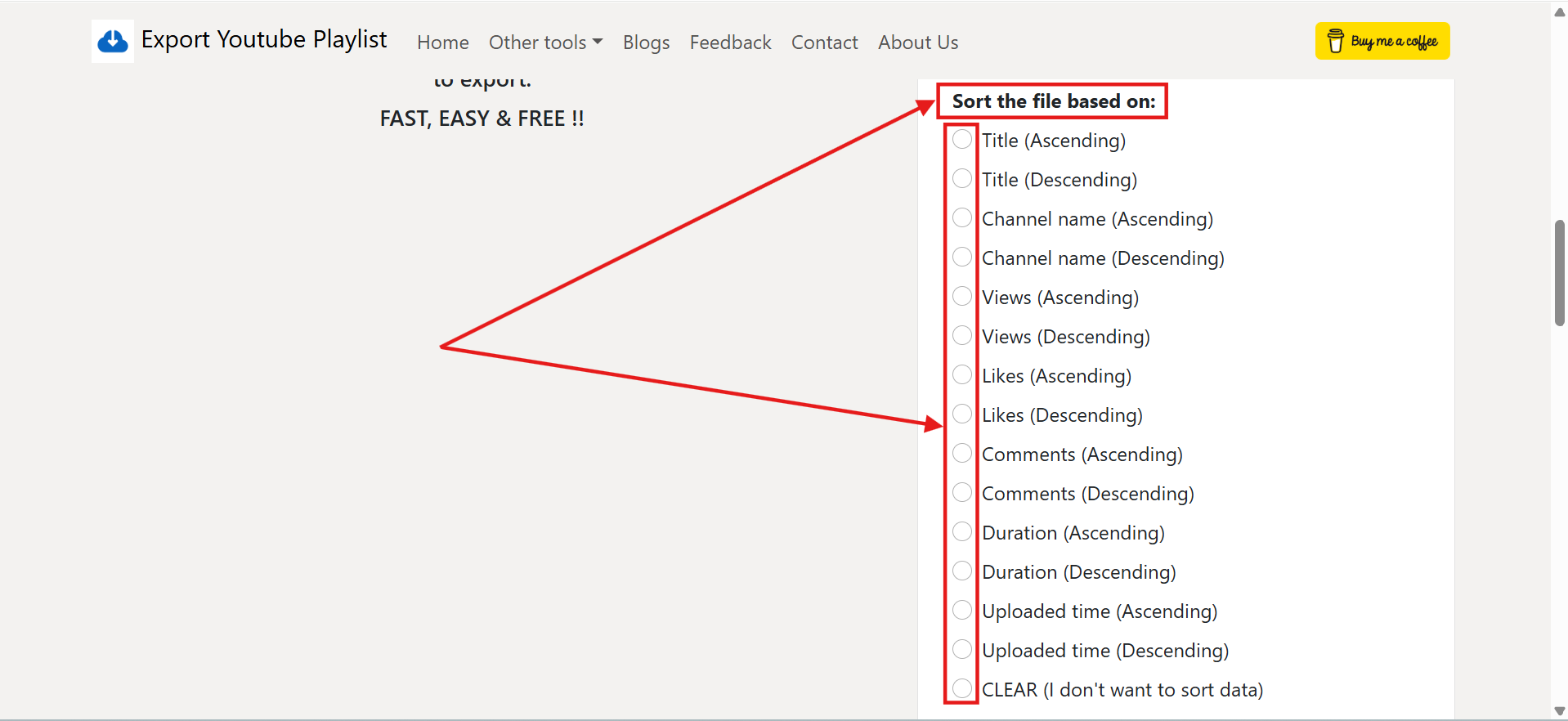
Task: Pick Likes (Descending) sort option
Action: pos(962,414)
